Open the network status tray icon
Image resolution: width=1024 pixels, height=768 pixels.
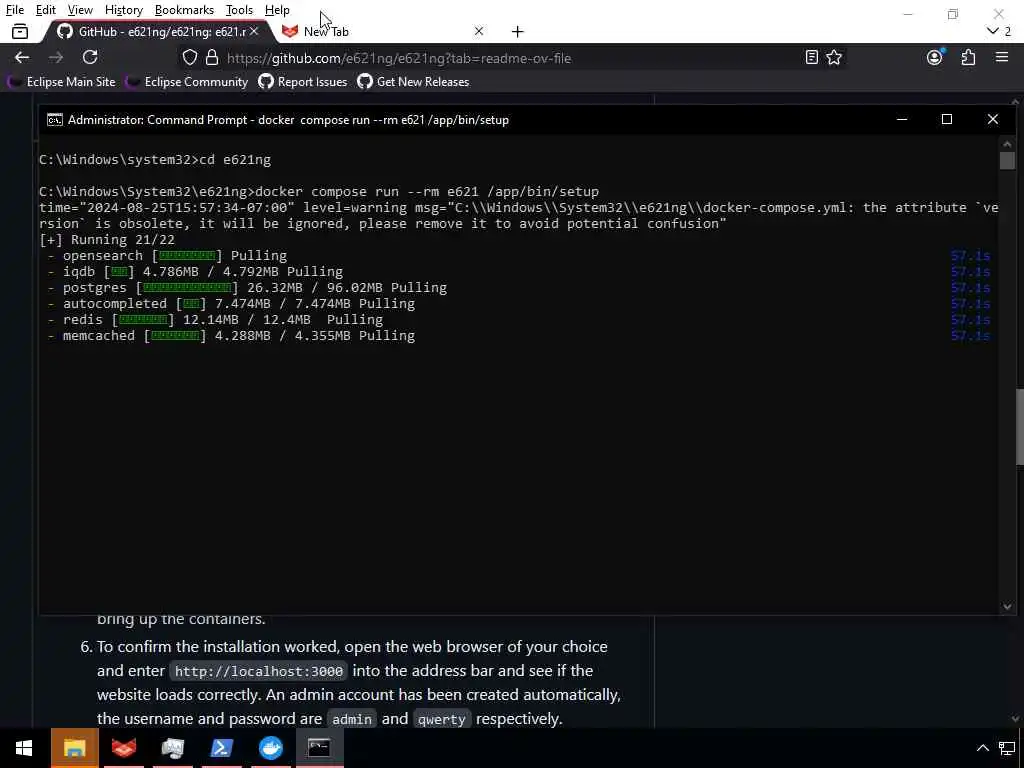click(x=1007, y=748)
